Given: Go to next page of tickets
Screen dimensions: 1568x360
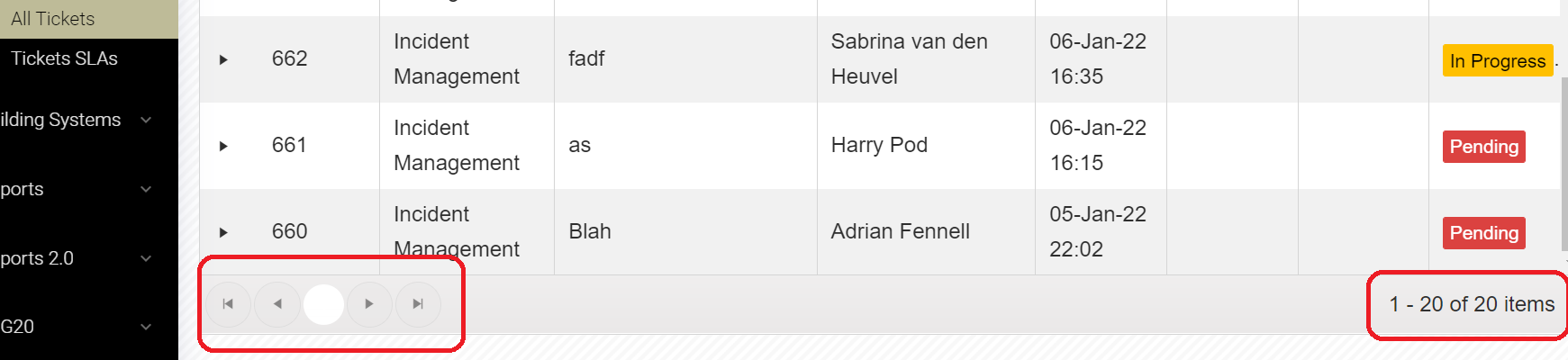Looking at the screenshot, I should pyautogui.click(x=369, y=304).
